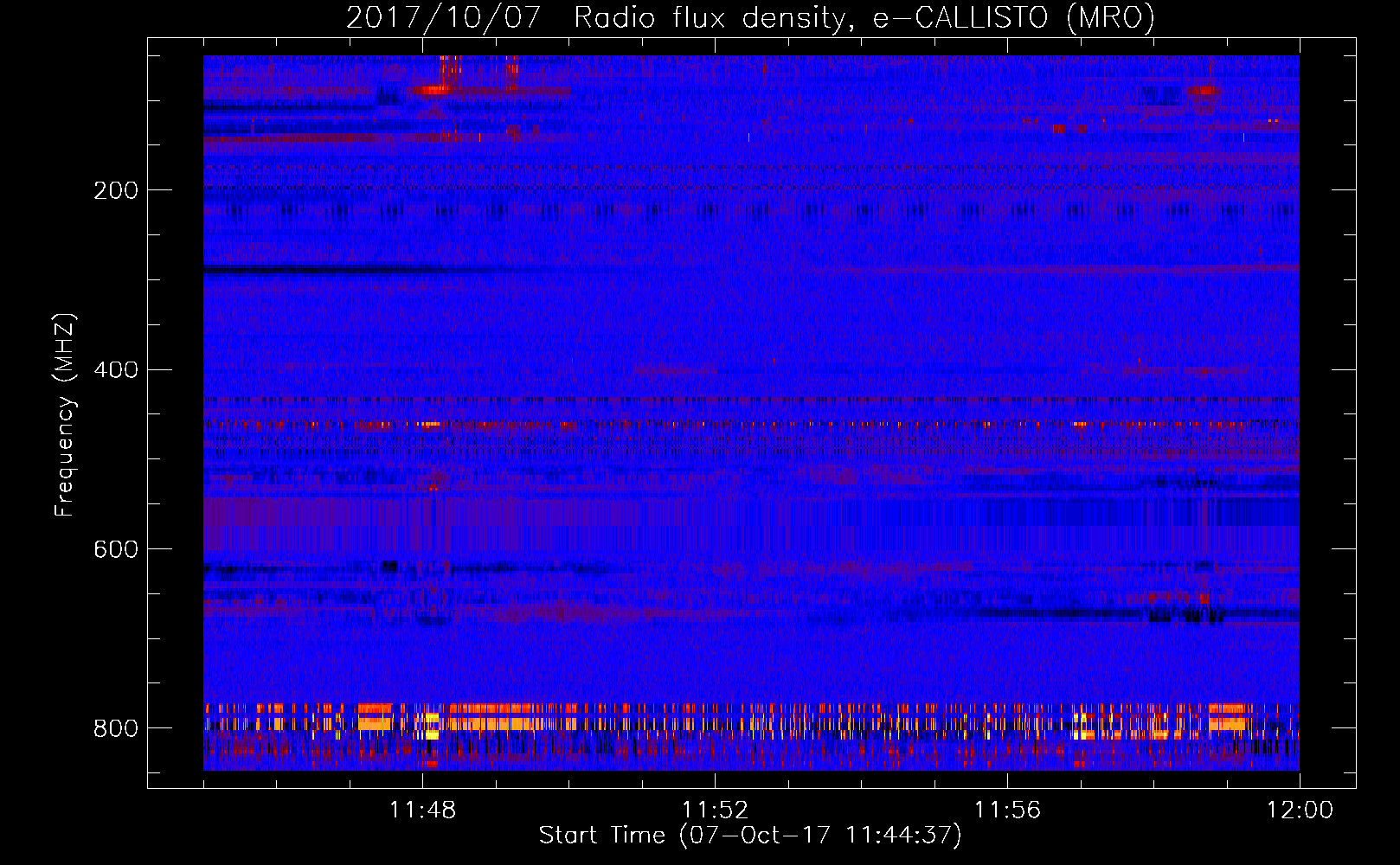Click the "Start Time (07-Oct-17 11:44:37)" label
The width and height of the screenshot is (1400, 865).
(750, 836)
